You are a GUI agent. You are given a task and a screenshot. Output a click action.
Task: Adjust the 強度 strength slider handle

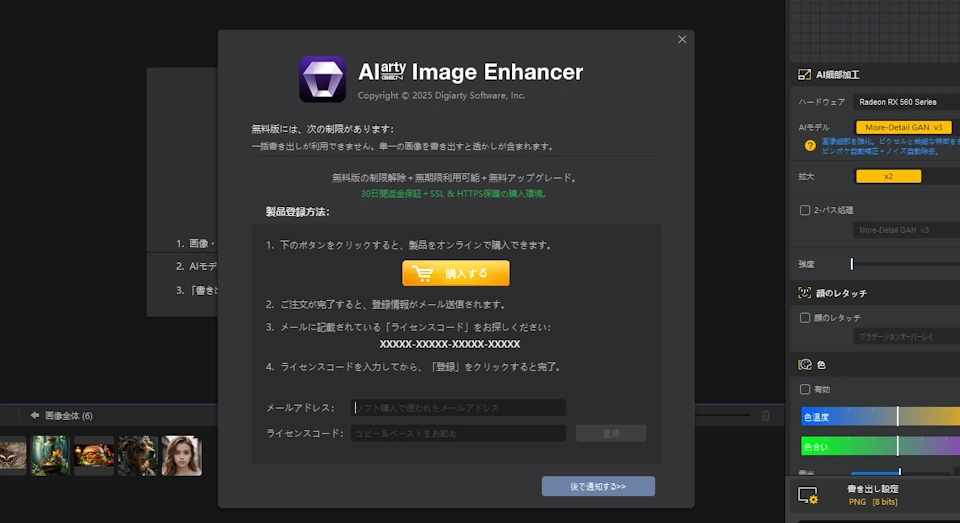[x=852, y=264]
